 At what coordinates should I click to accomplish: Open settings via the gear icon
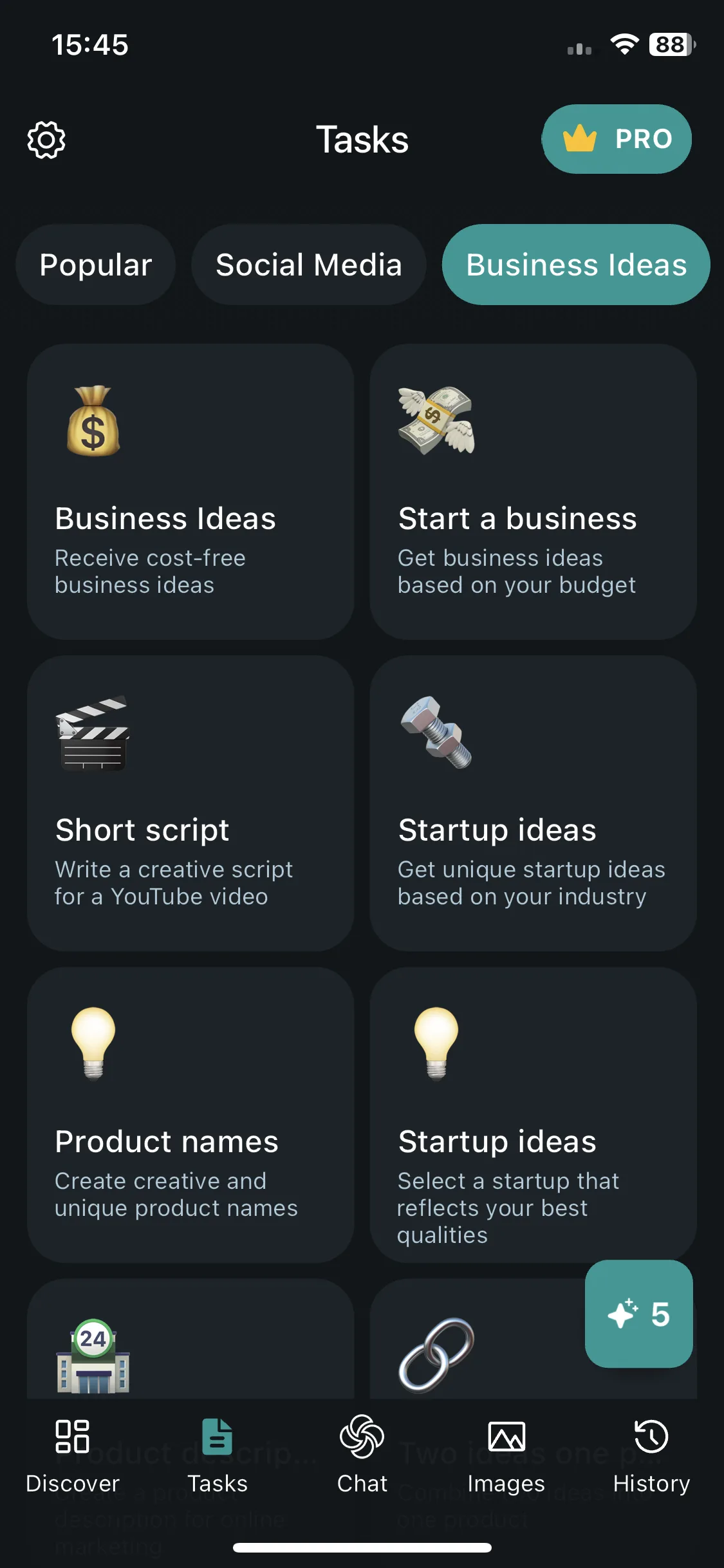[x=46, y=140]
